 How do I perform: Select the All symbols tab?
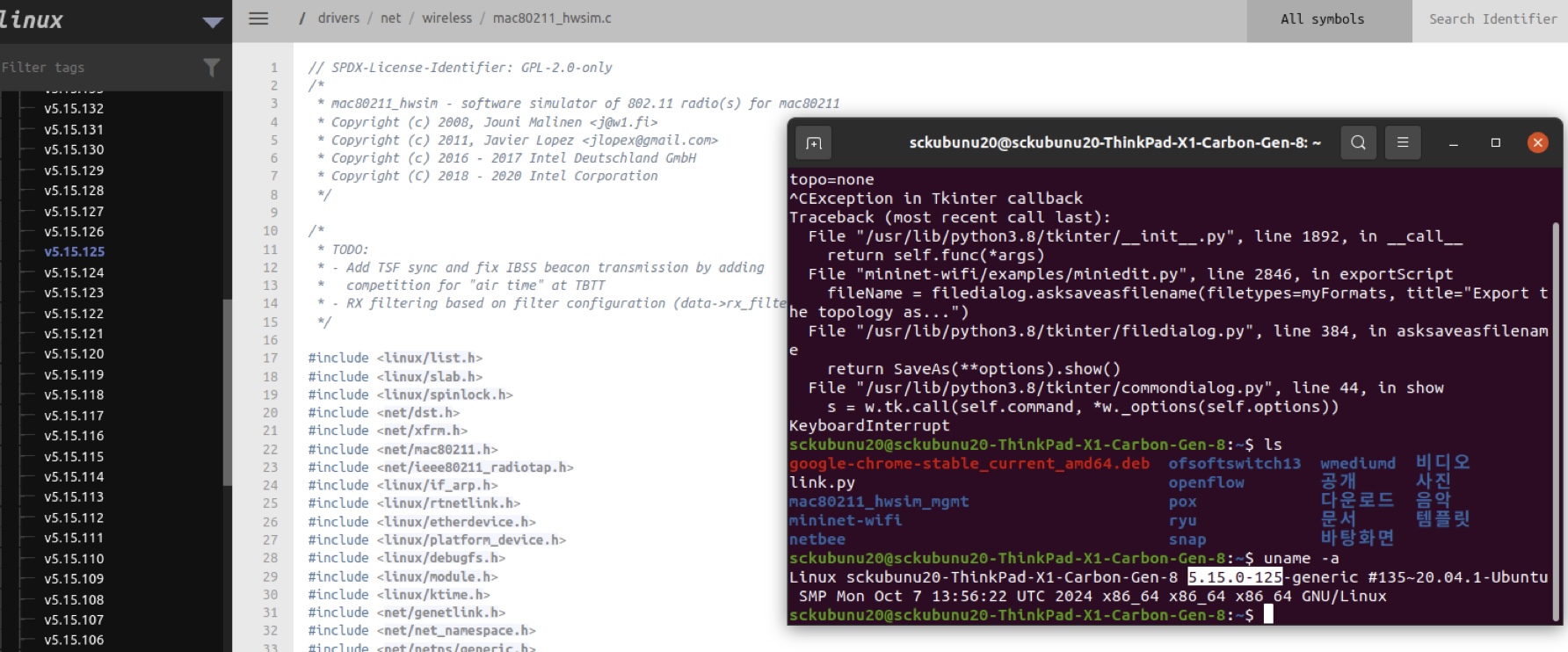(1329, 20)
